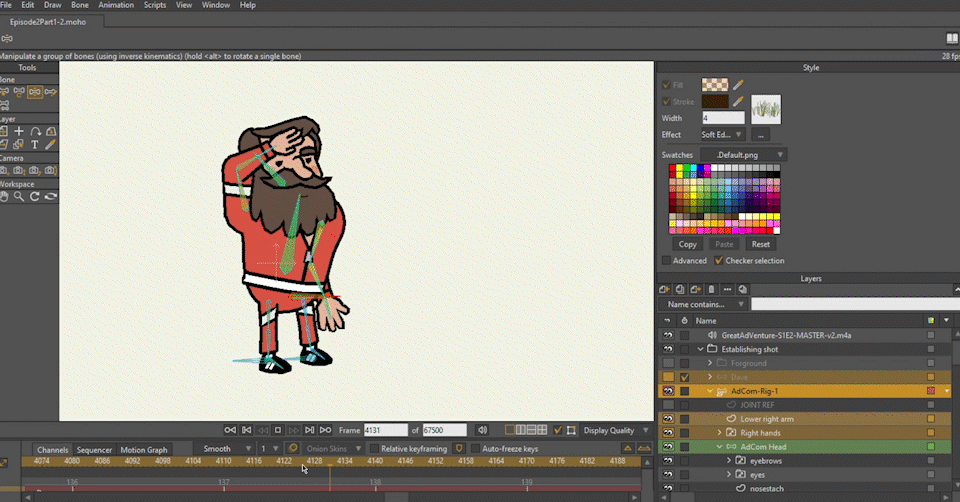Click the Copy style button
This screenshot has width=960, height=502.
(688, 244)
